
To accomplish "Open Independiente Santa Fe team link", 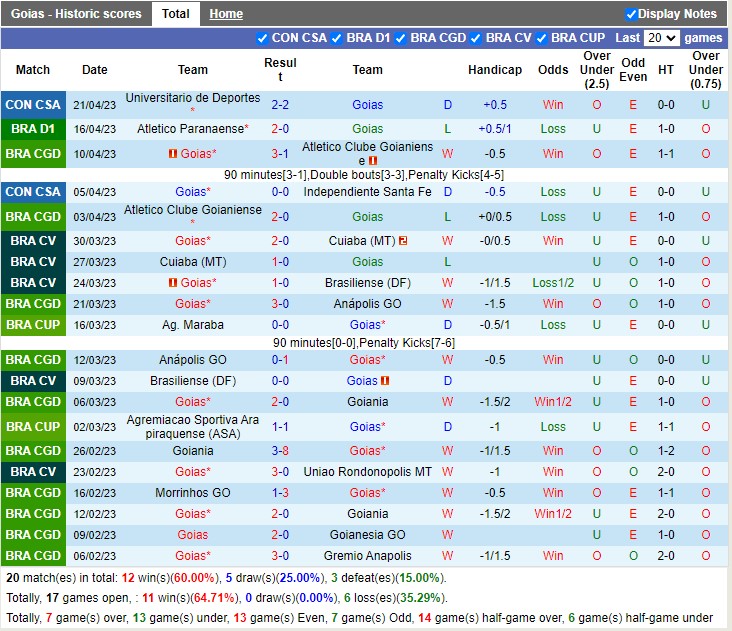I will [x=367, y=192].
